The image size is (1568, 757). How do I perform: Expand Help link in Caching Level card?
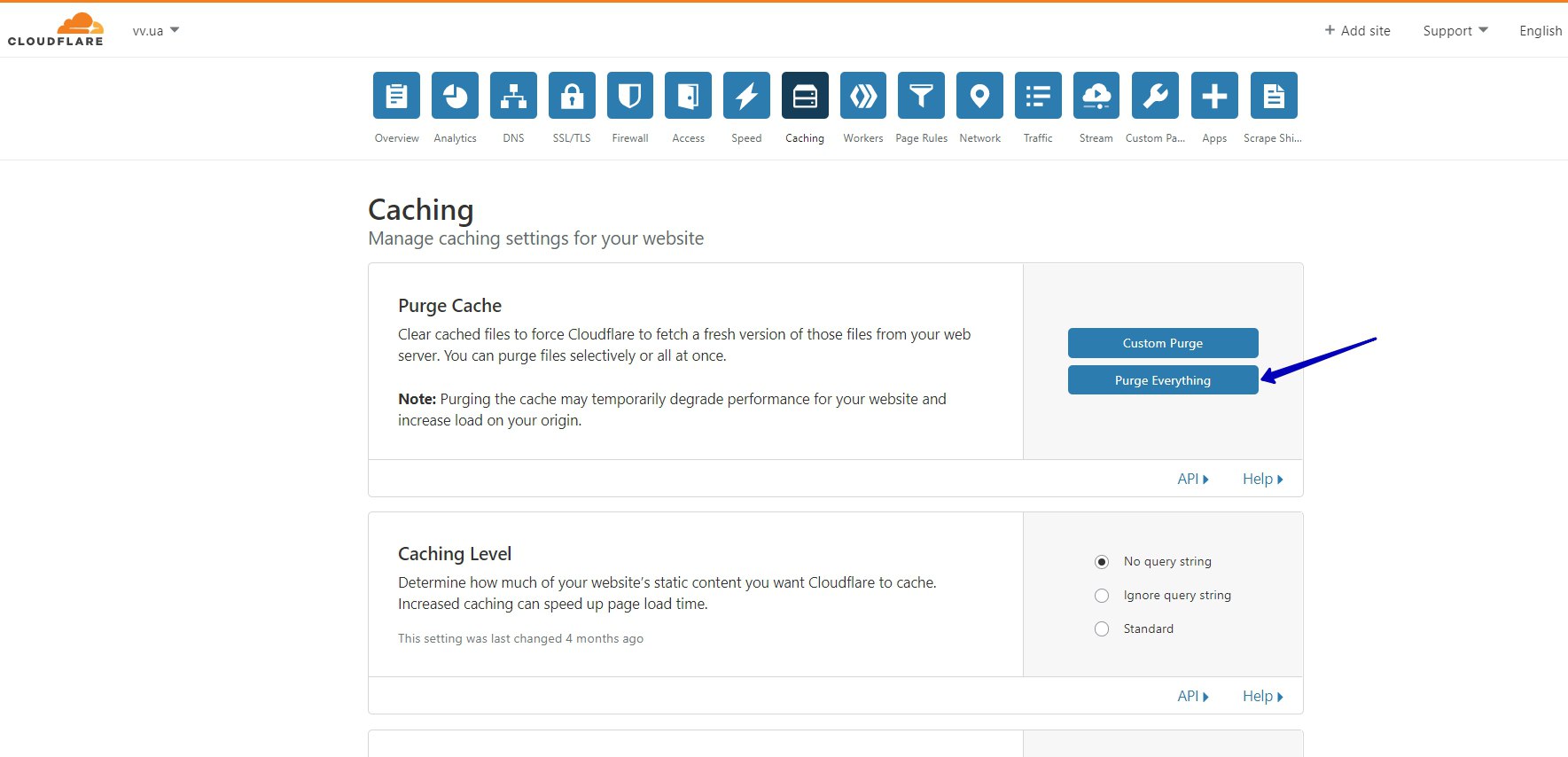tap(1263, 696)
